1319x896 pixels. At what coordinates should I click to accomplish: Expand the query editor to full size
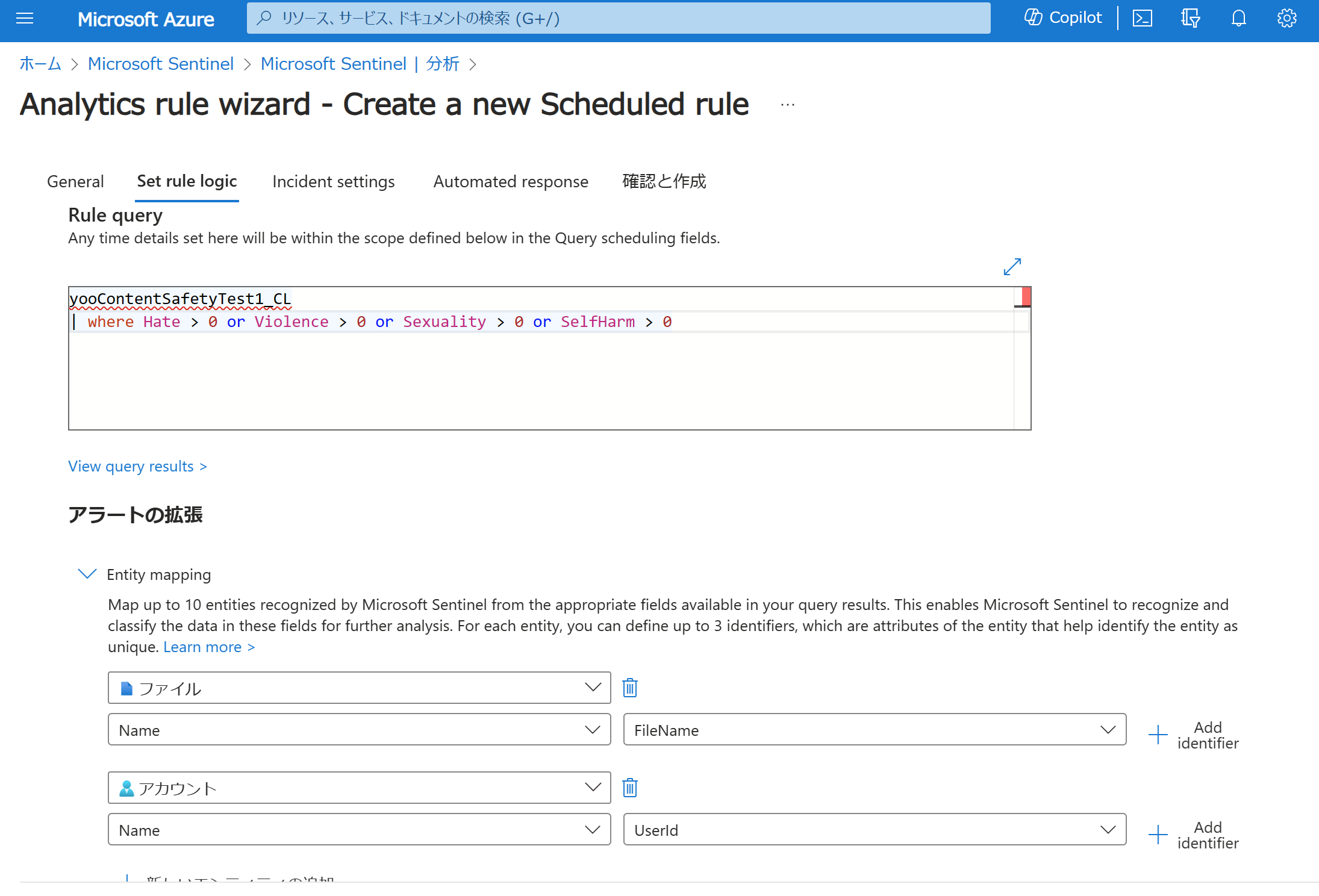[1012, 266]
